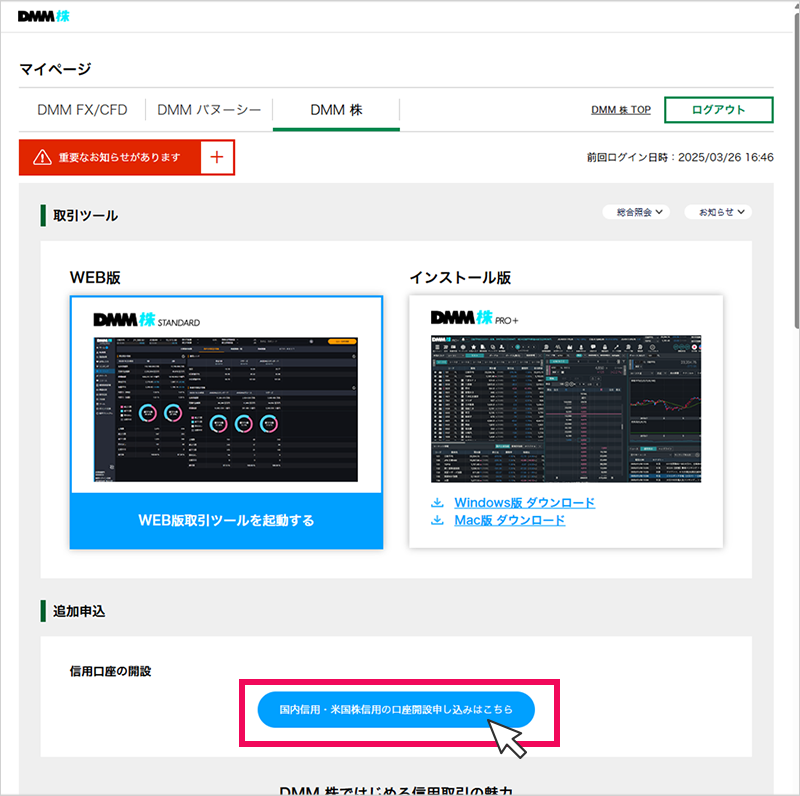Open the お知らせ dropdown

pyautogui.click(x=718, y=212)
